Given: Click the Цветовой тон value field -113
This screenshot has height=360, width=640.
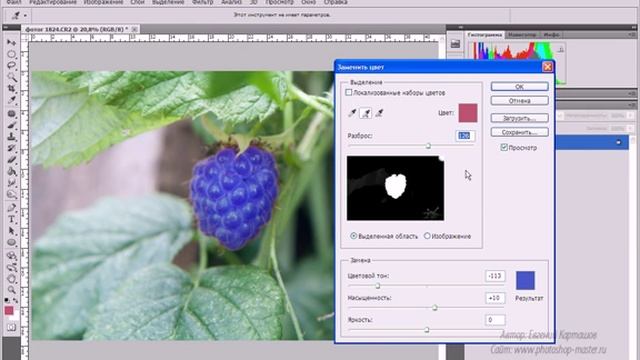Looking at the screenshot, I should (495, 276).
